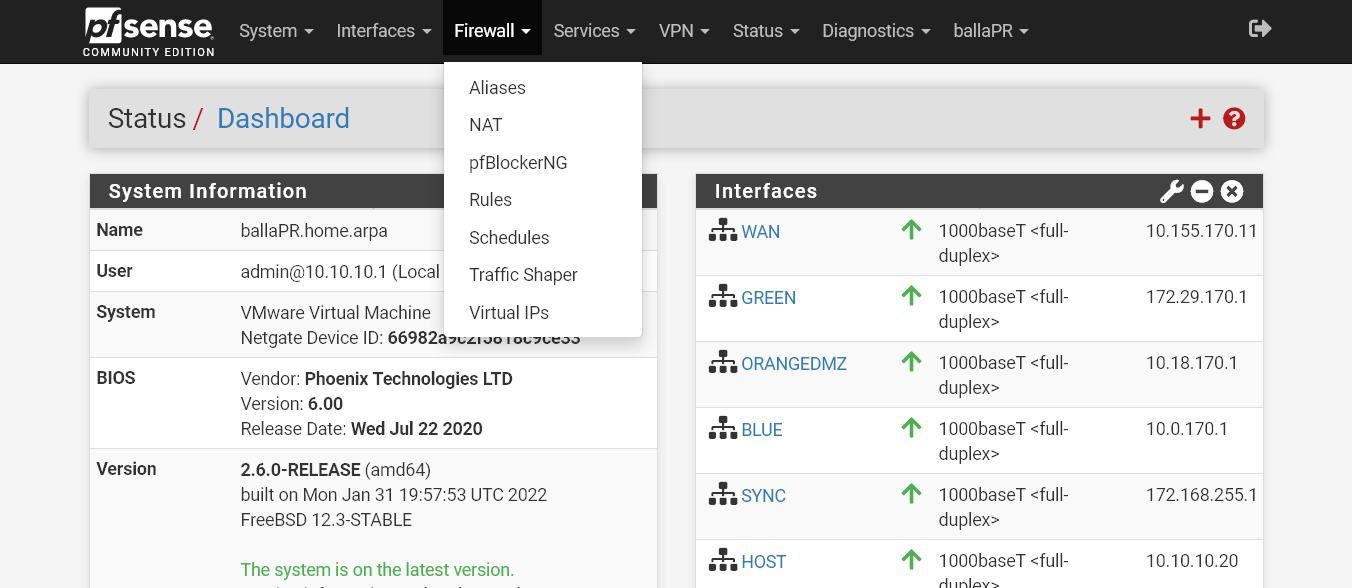This screenshot has height=588, width=1352.
Task: Select Traffic Shaper from the Firewall menu
Action: (523, 275)
